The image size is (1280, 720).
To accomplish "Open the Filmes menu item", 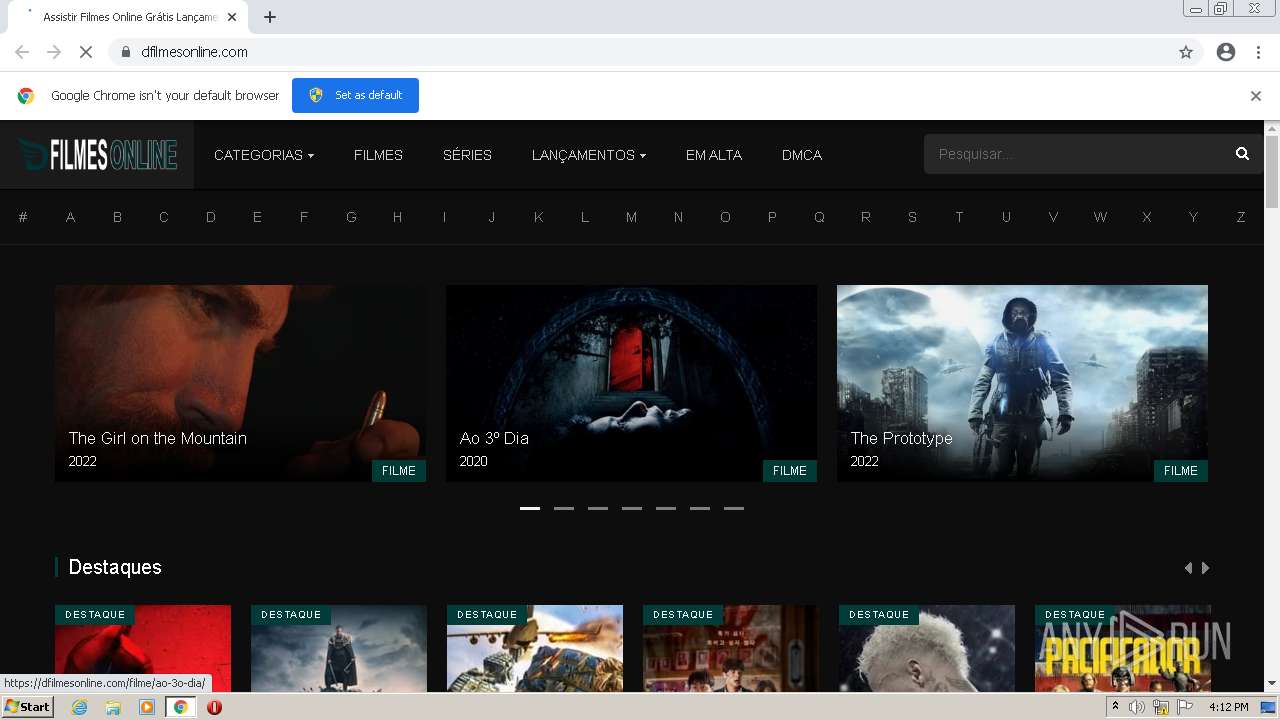I will point(378,155).
